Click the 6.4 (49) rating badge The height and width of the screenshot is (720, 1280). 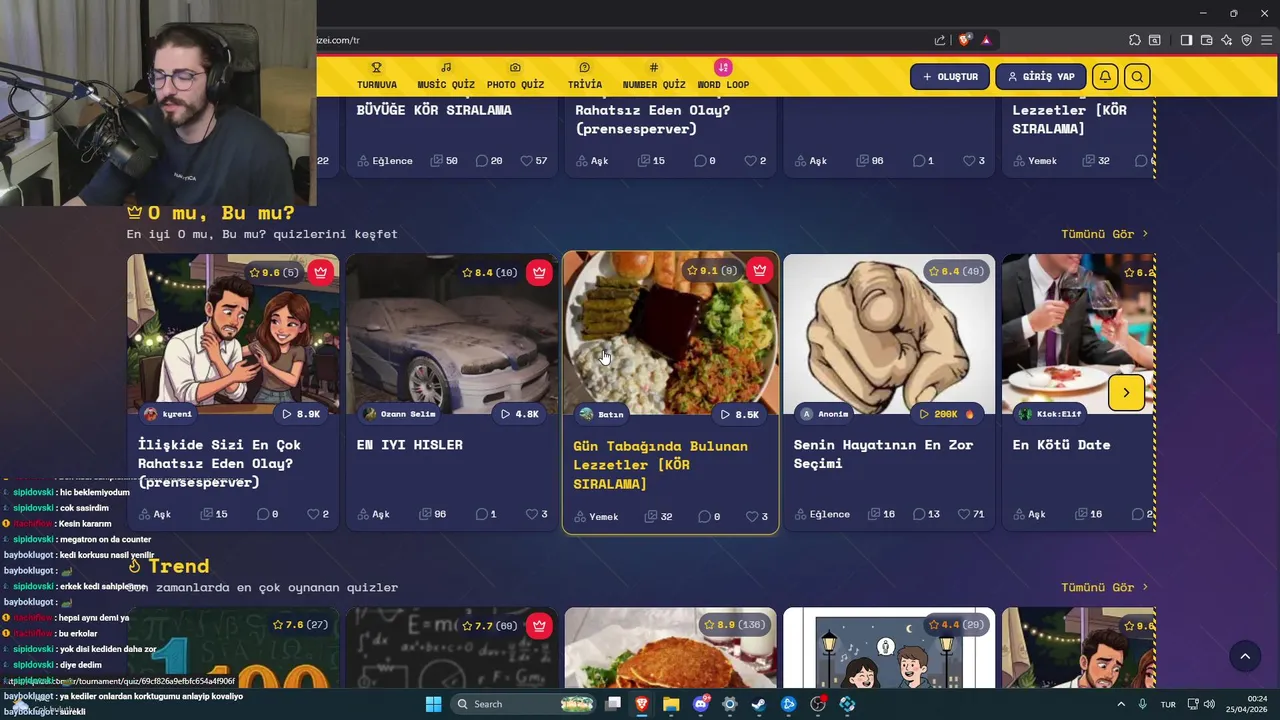coord(956,271)
